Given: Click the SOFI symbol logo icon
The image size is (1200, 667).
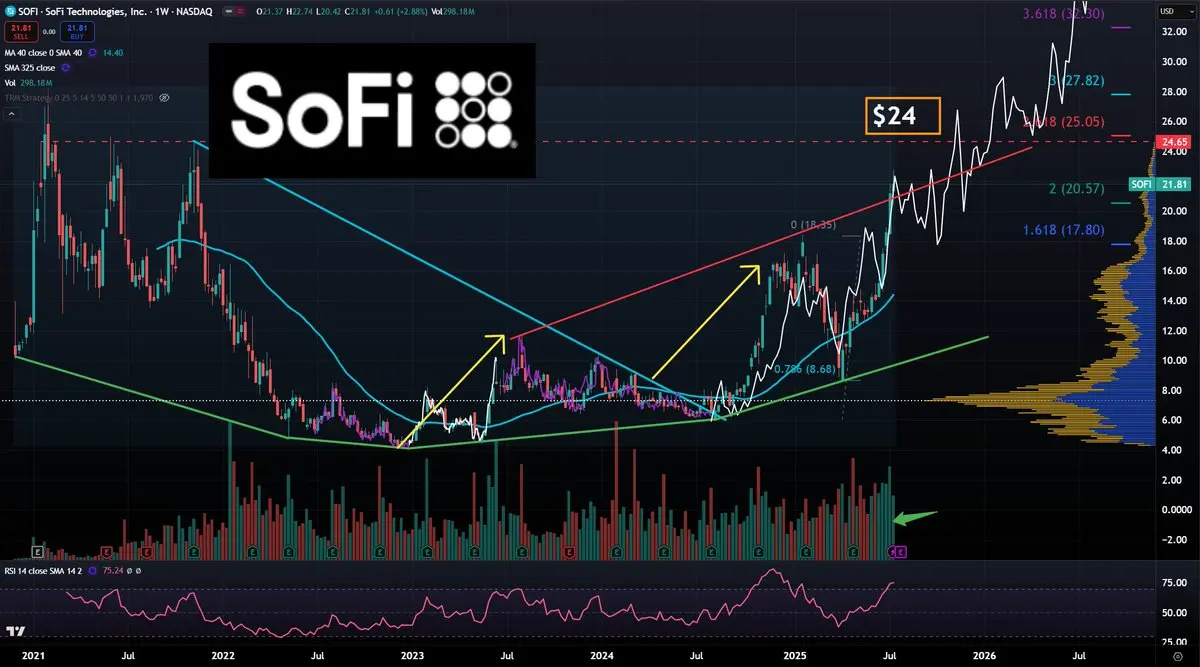Looking at the screenshot, I should 10,11.
